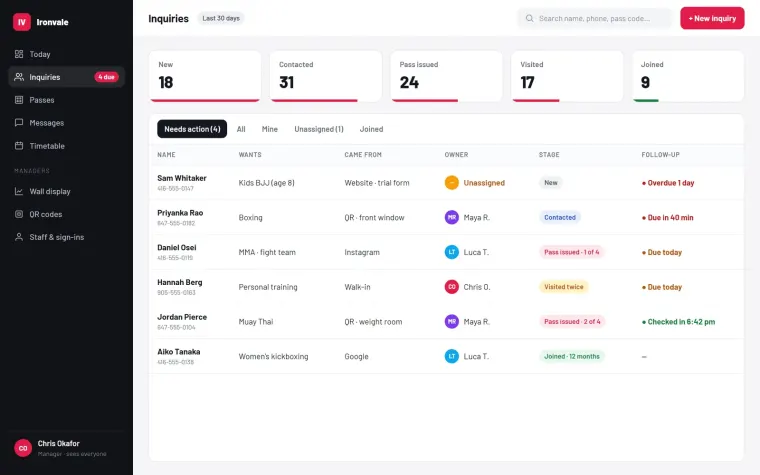Image resolution: width=760 pixels, height=475 pixels.
Task: Click the NAME column header
Action: [x=166, y=155]
